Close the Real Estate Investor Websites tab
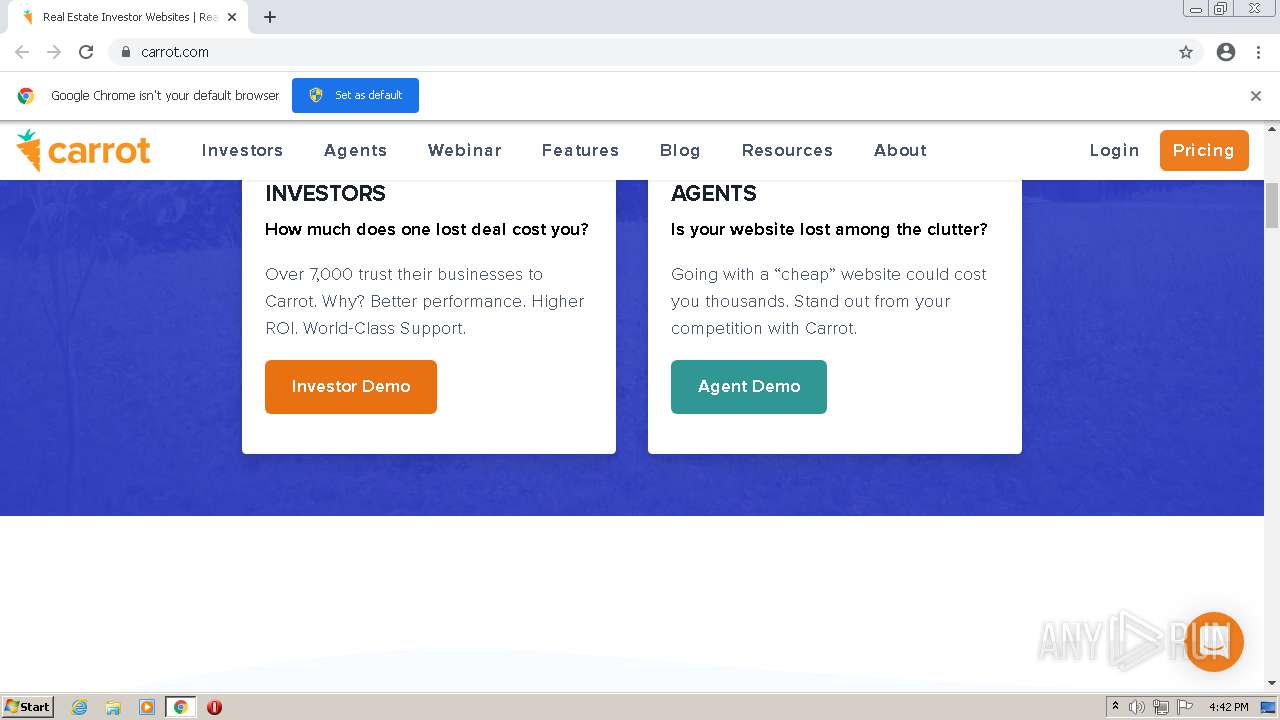The image size is (1280, 720). pos(232,17)
